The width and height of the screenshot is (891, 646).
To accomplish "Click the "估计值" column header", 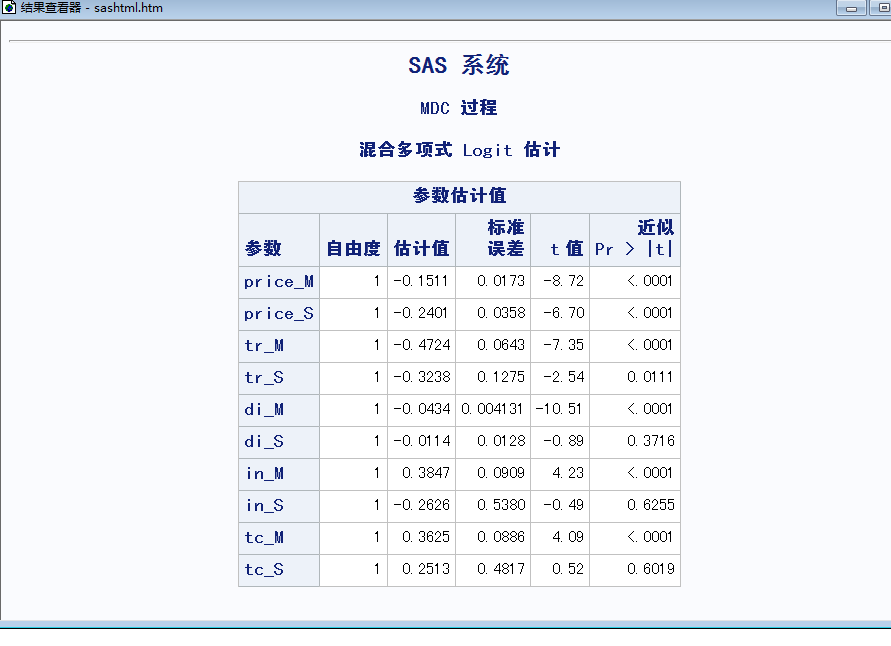I will pos(421,248).
